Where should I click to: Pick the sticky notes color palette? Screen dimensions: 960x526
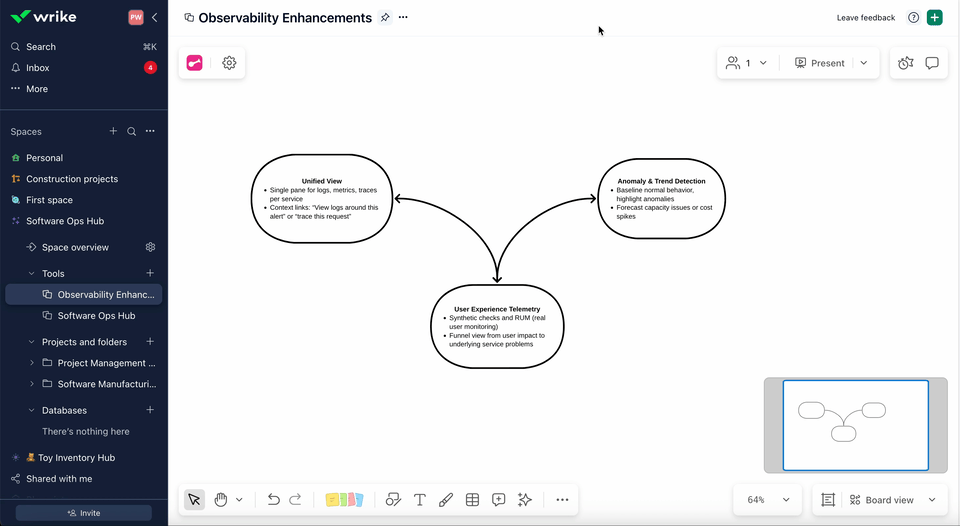coord(344,500)
